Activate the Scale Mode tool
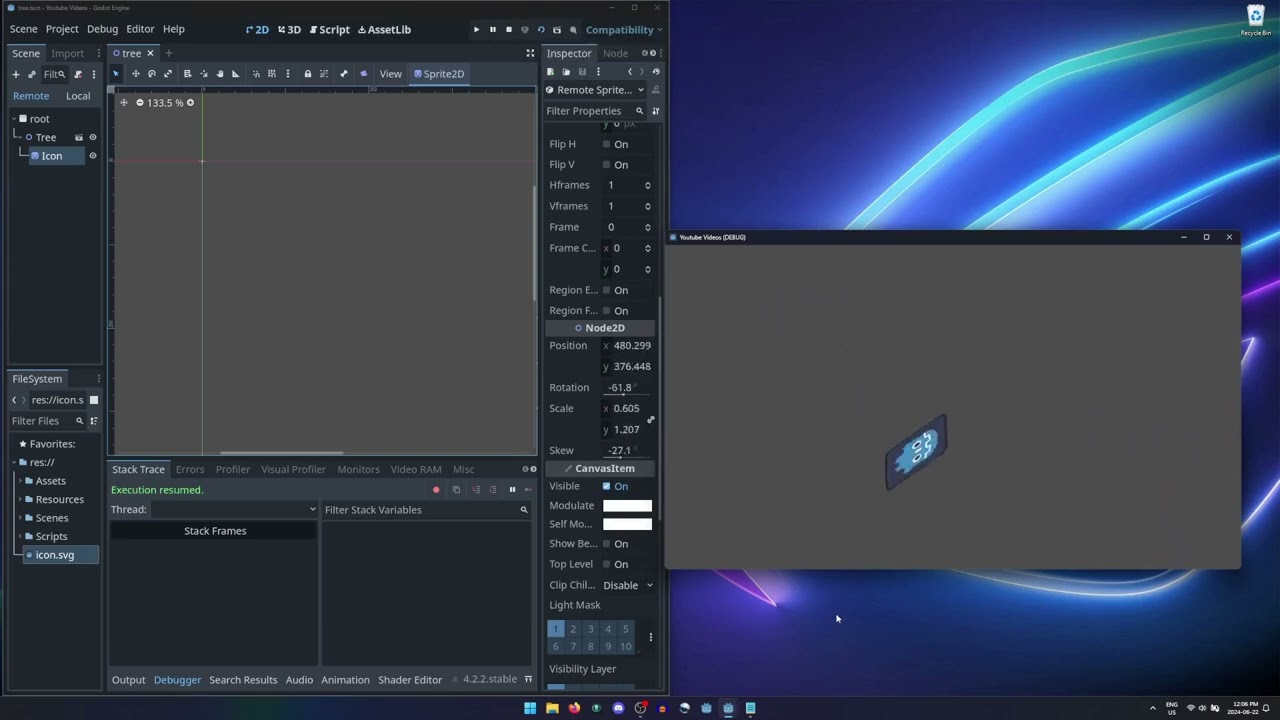 click(x=168, y=74)
